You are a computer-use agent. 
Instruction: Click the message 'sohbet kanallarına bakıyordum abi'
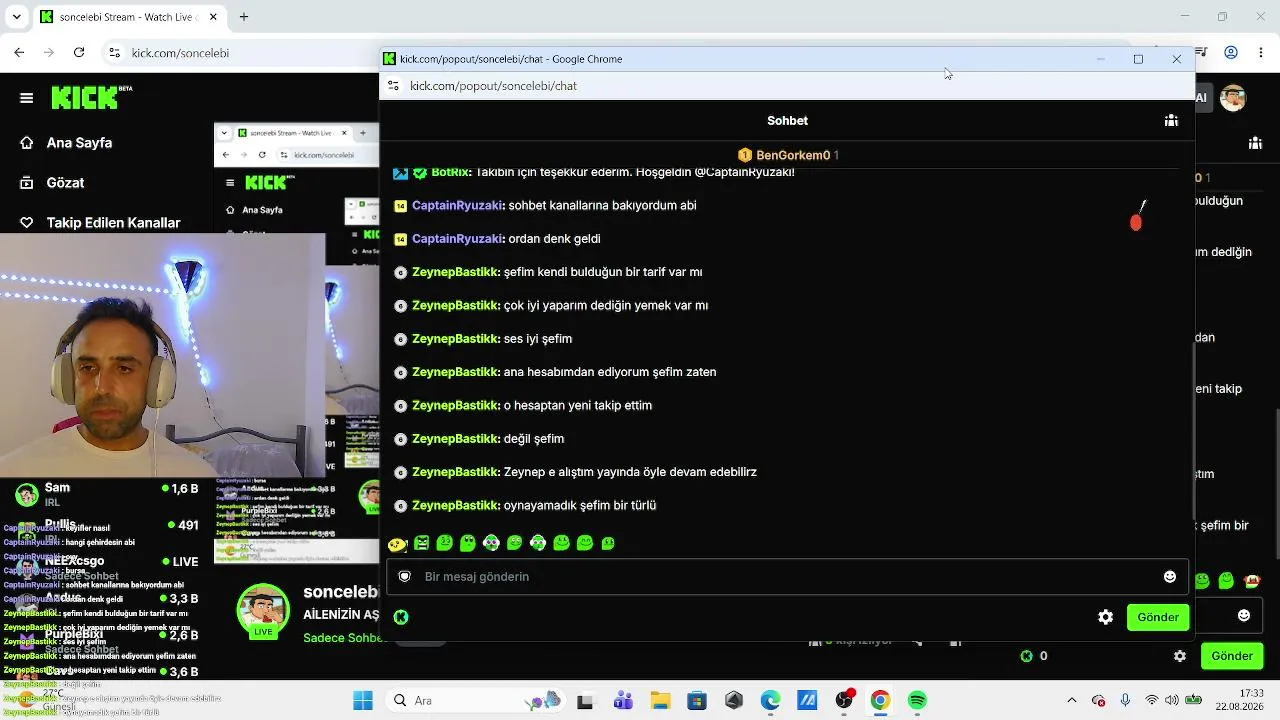point(602,205)
